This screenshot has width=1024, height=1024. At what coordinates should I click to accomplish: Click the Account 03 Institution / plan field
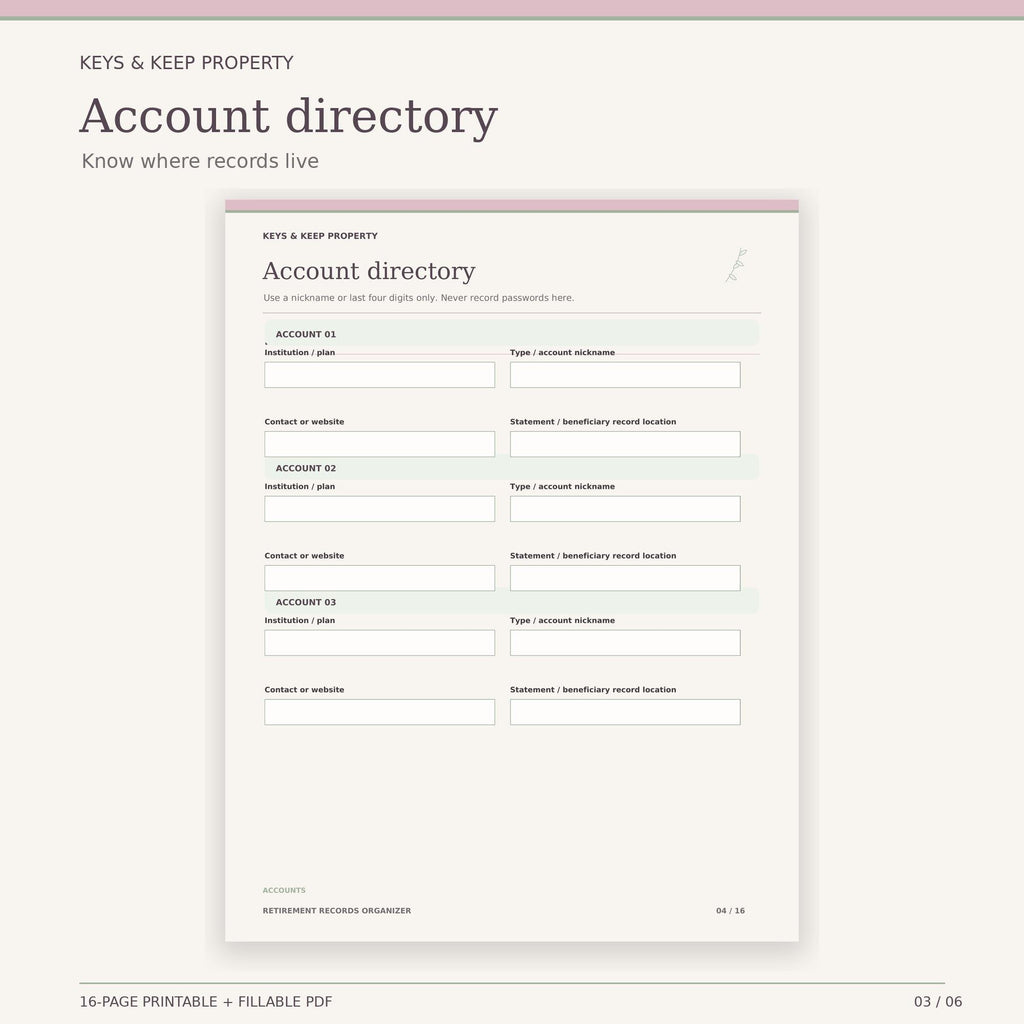[x=379, y=643]
